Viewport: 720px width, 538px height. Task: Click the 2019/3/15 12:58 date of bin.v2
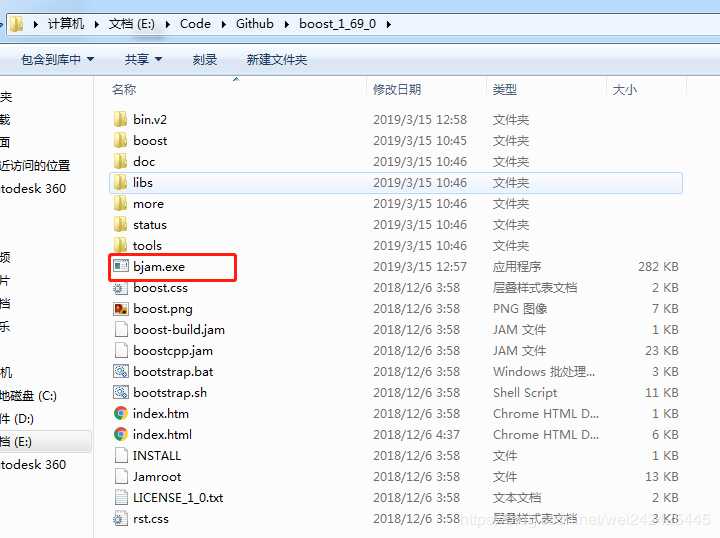(420, 119)
